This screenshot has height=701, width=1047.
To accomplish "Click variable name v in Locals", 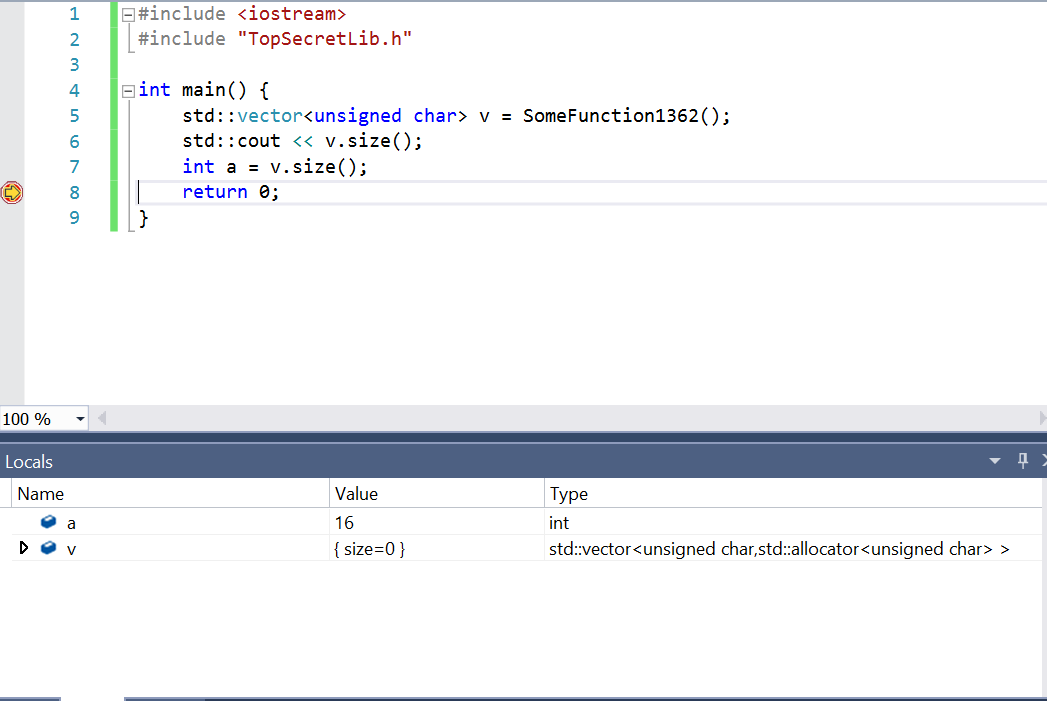I will [71, 549].
